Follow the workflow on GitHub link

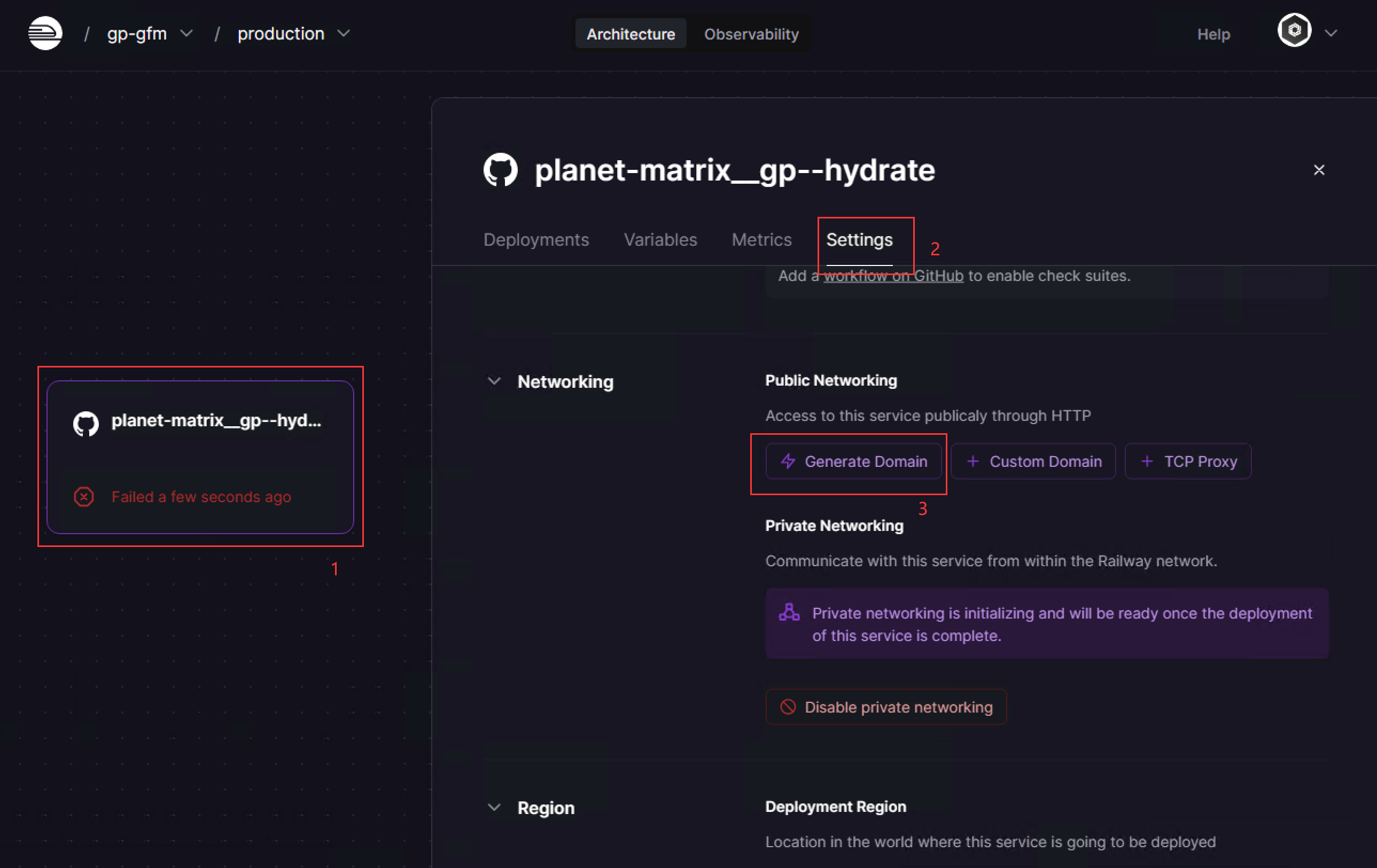tap(893, 276)
